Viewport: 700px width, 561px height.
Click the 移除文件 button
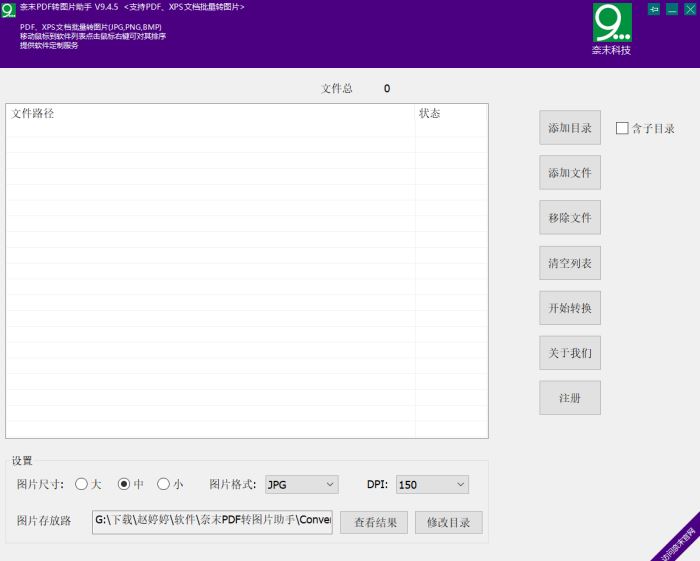[x=570, y=218]
